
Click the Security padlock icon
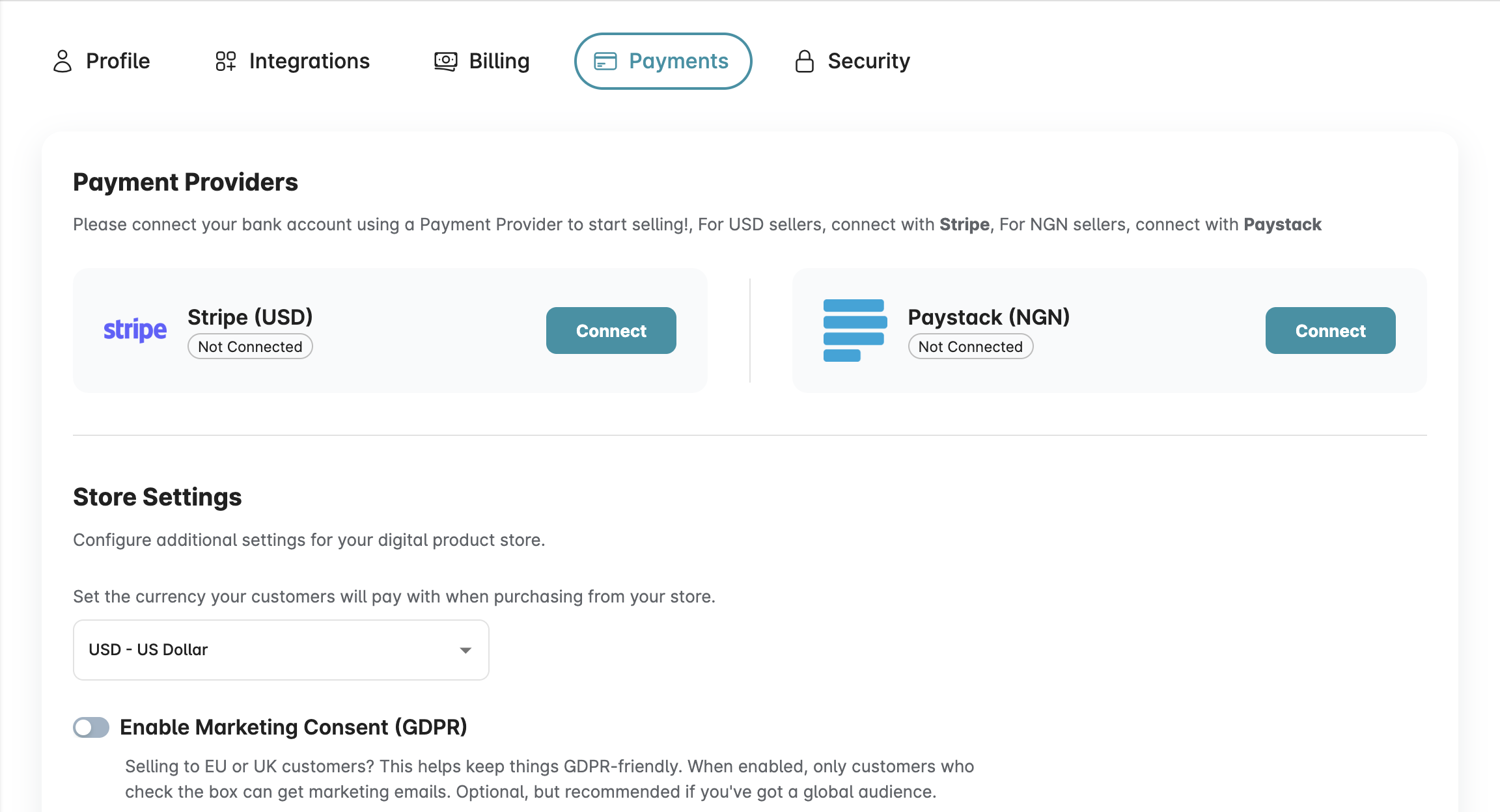click(x=805, y=61)
